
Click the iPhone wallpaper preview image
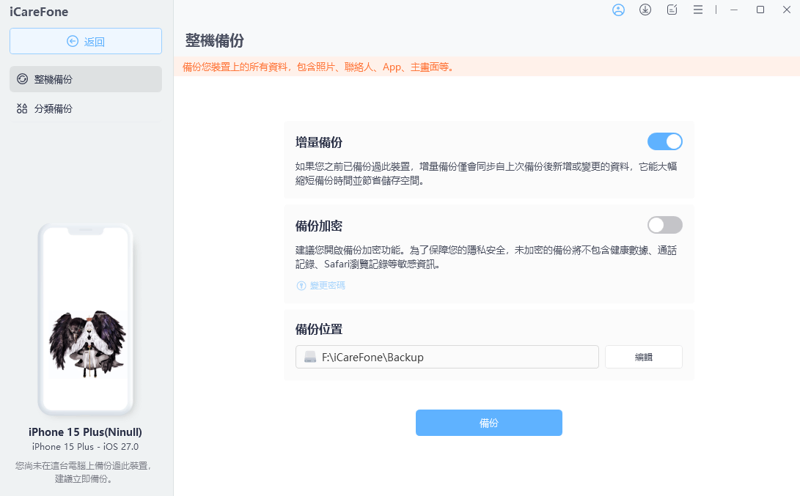coord(87,343)
